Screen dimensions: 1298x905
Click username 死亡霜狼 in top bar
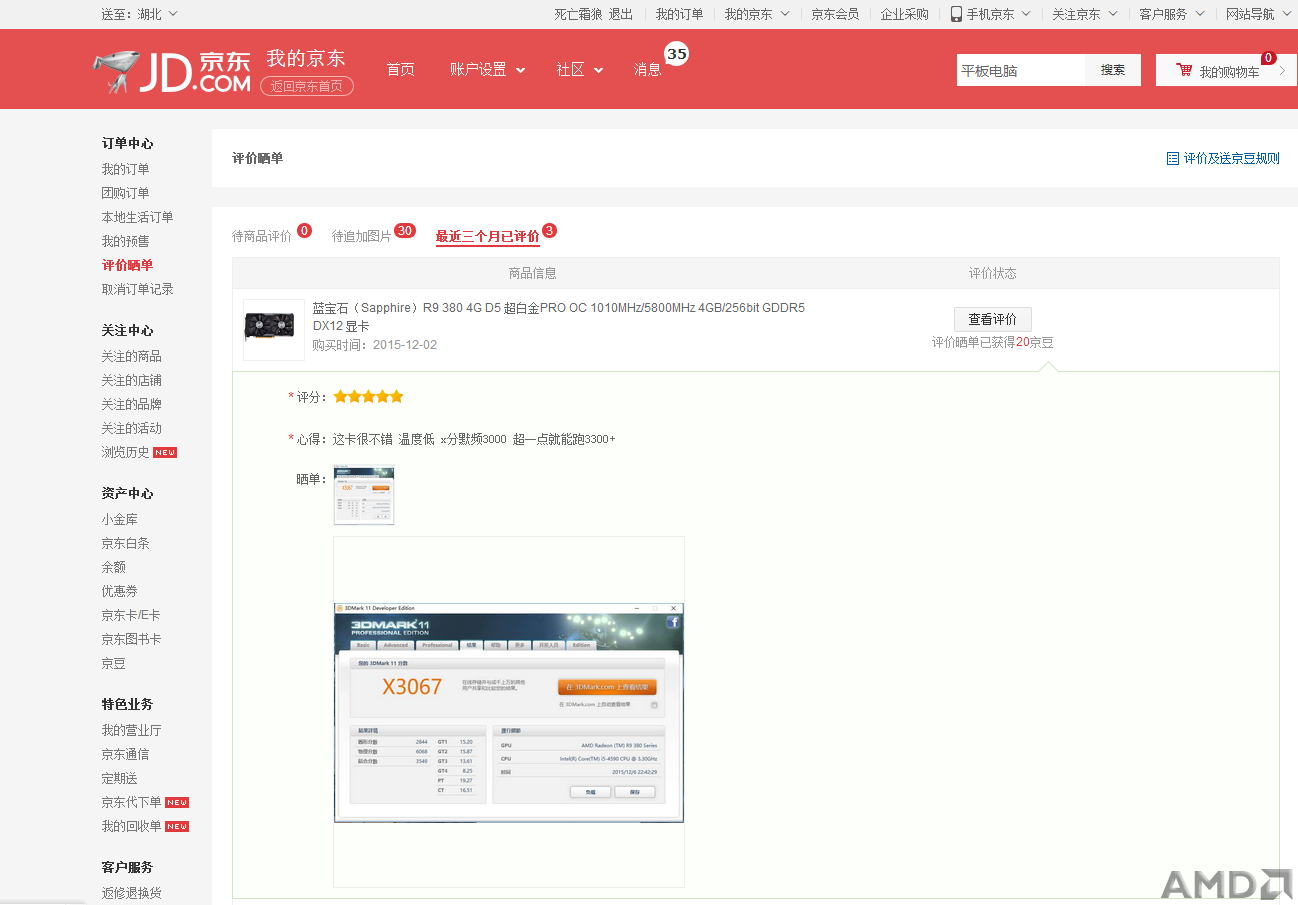[578, 14]
